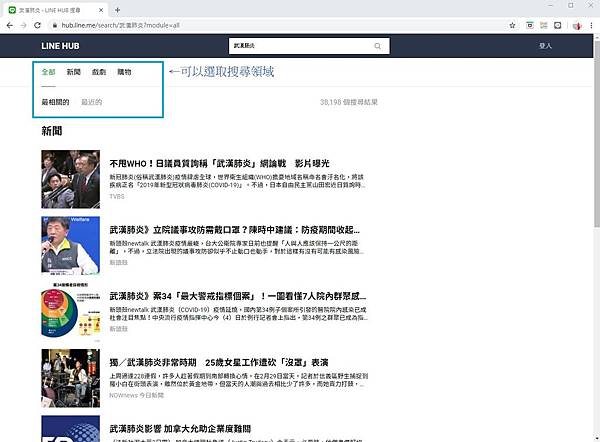The image size is (600, 442).
Task: Click the second browser extension icon
Action: click(543, 25)
